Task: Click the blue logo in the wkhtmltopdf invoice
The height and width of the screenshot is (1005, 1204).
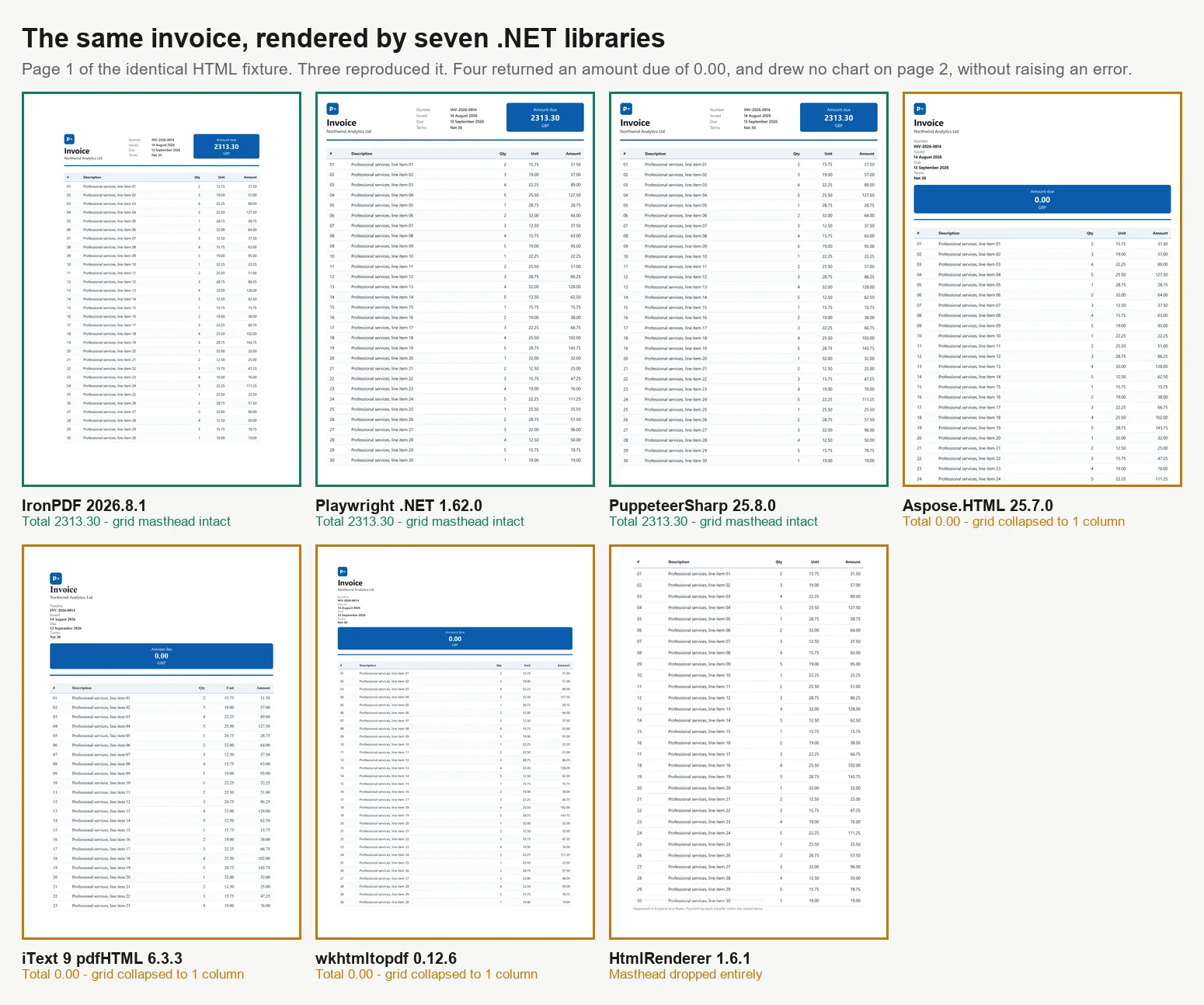Action: coord(343,572)
